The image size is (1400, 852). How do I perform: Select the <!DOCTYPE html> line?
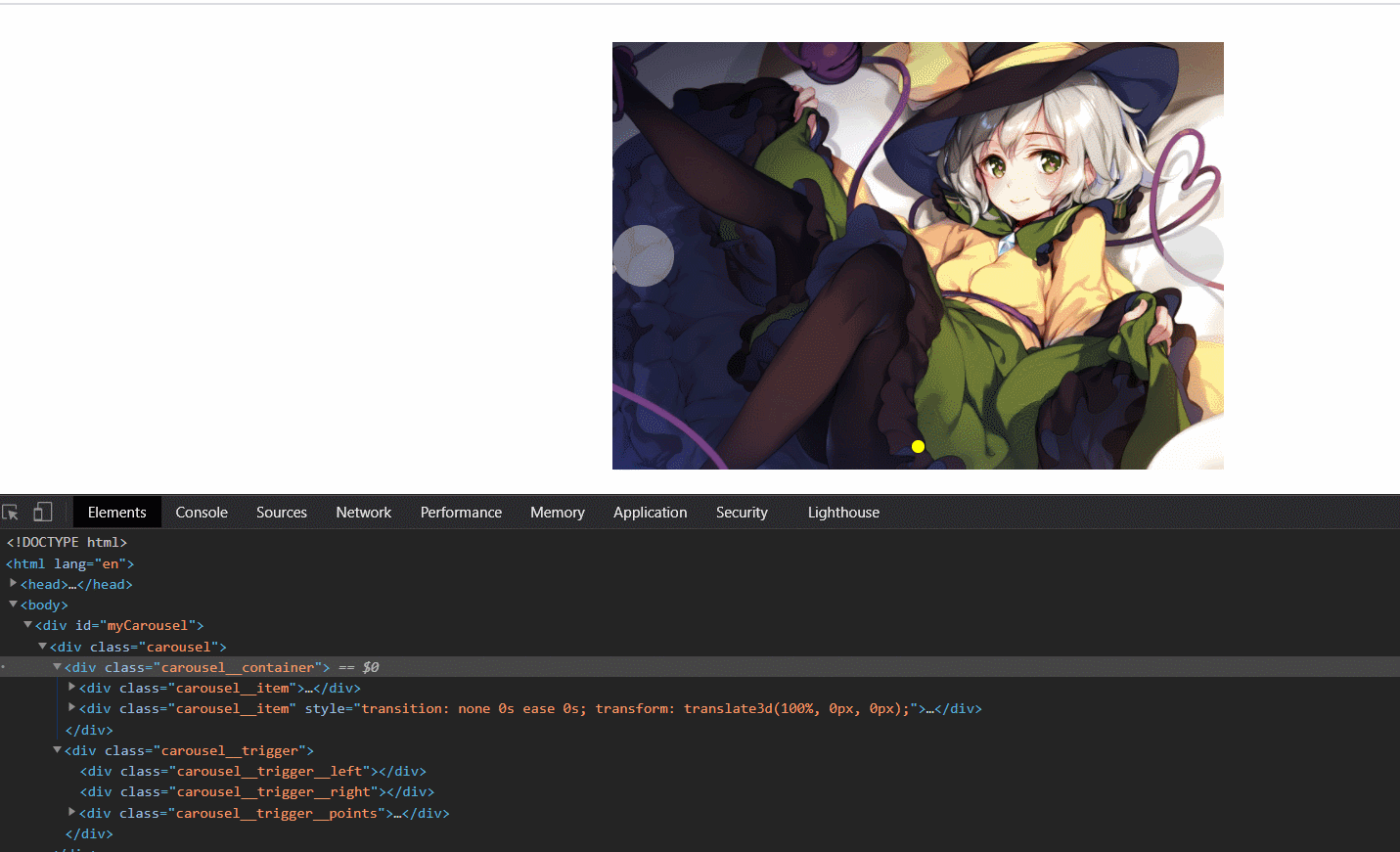click(x=67, y=542)
